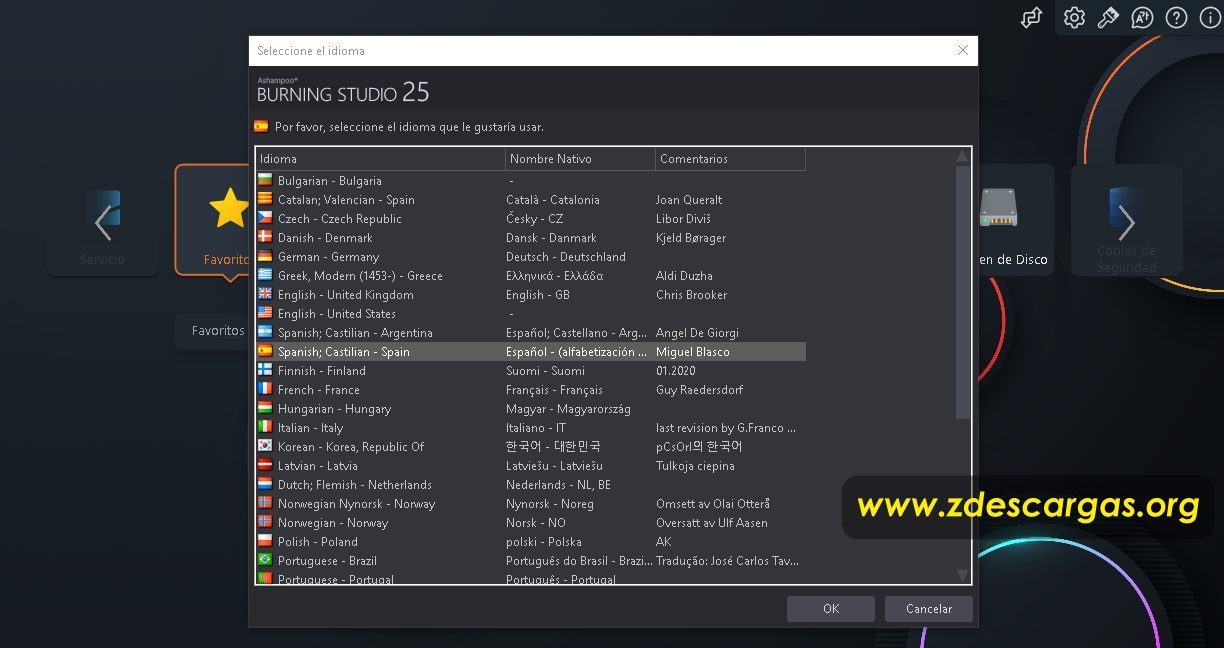
Task: Close the Seleccione el idioma dialog
Action: (x=962, y=50)
